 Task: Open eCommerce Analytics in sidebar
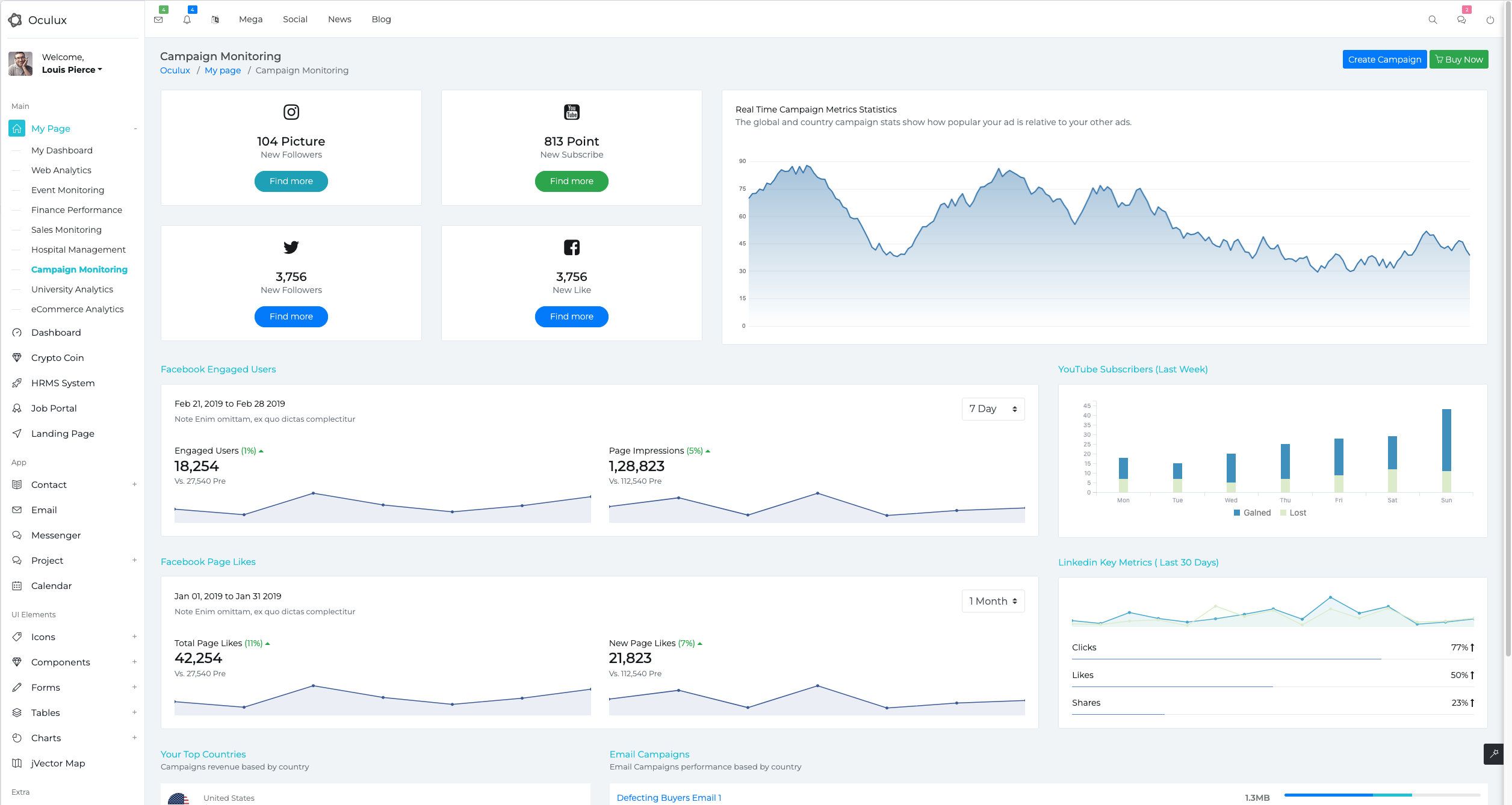click(x=77, y=309)
